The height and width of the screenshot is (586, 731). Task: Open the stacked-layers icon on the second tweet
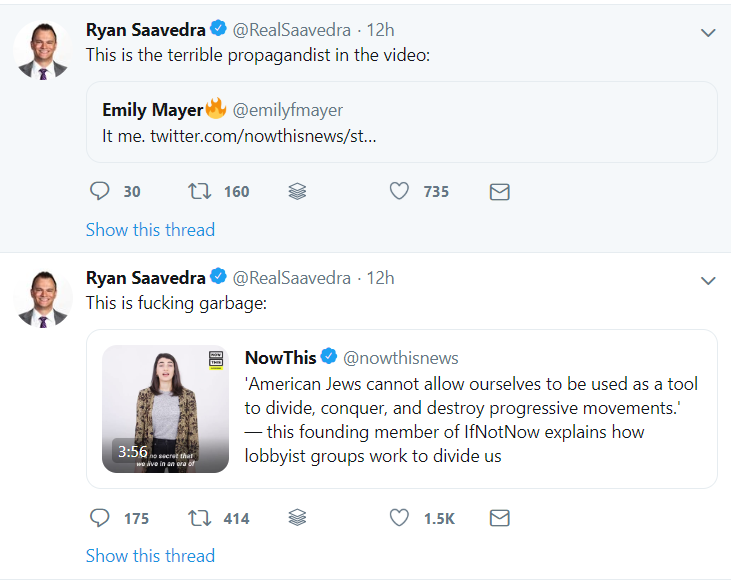tap(297, 517)
